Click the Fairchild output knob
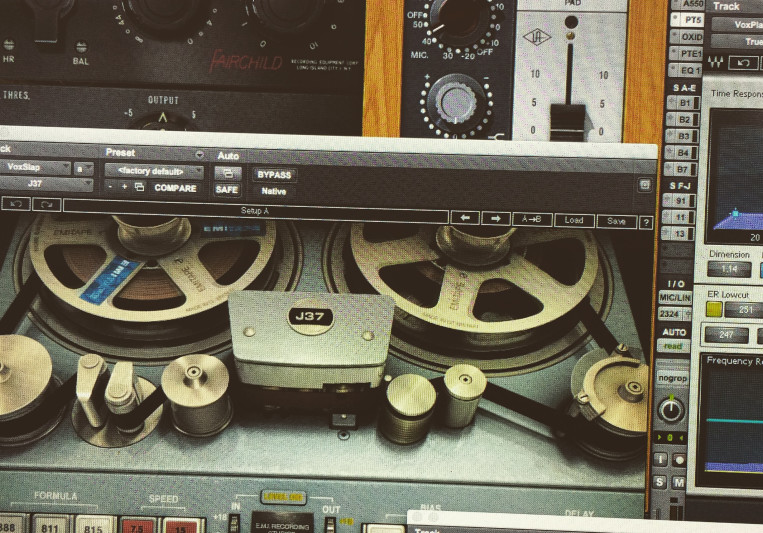Screen dimensions: 763x533 (x=163, y=121)
